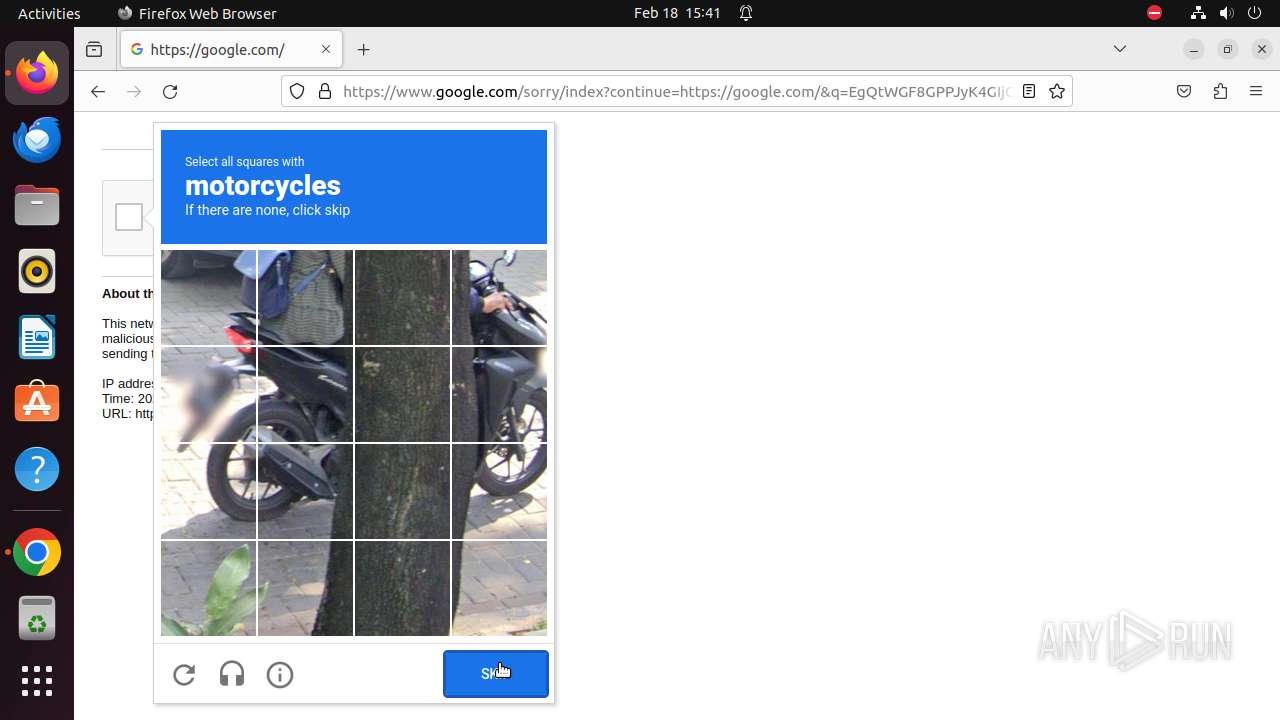Open the clock and calendar panel

(677, 13)
